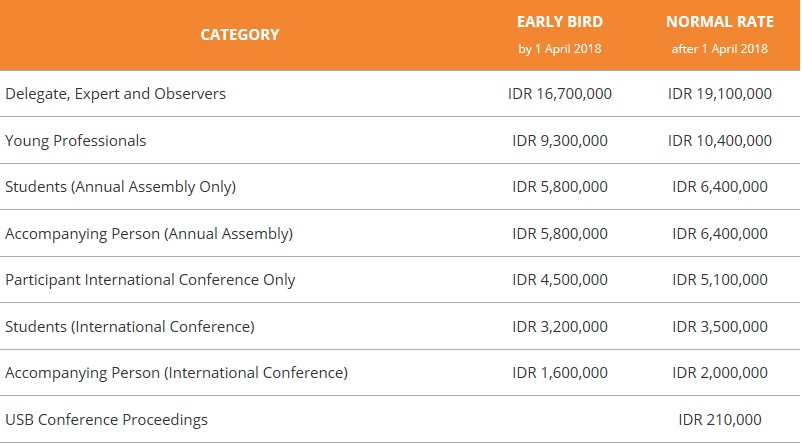
Task: Click the IDR 16,700,000 early bird price
Action: pyautogui.click(x=560, y=94)
